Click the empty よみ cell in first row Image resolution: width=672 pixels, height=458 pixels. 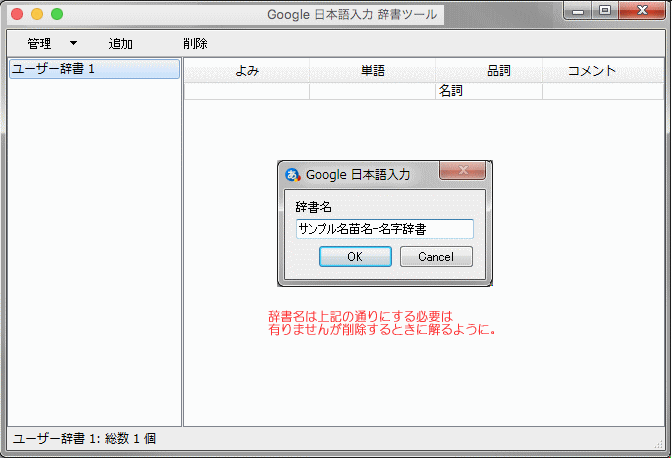click(x=247, y=91)
